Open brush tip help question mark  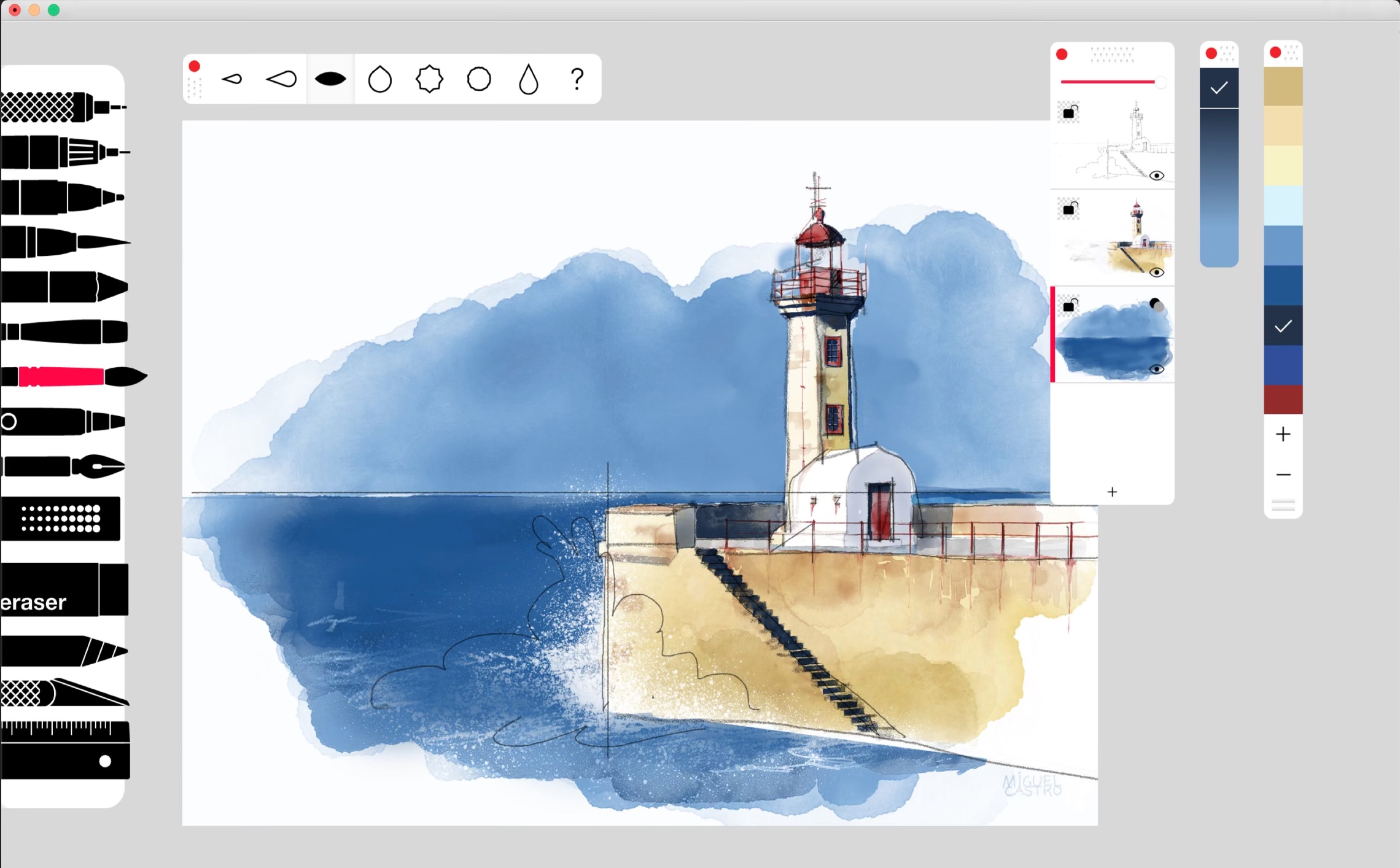(x=577, y=79)
